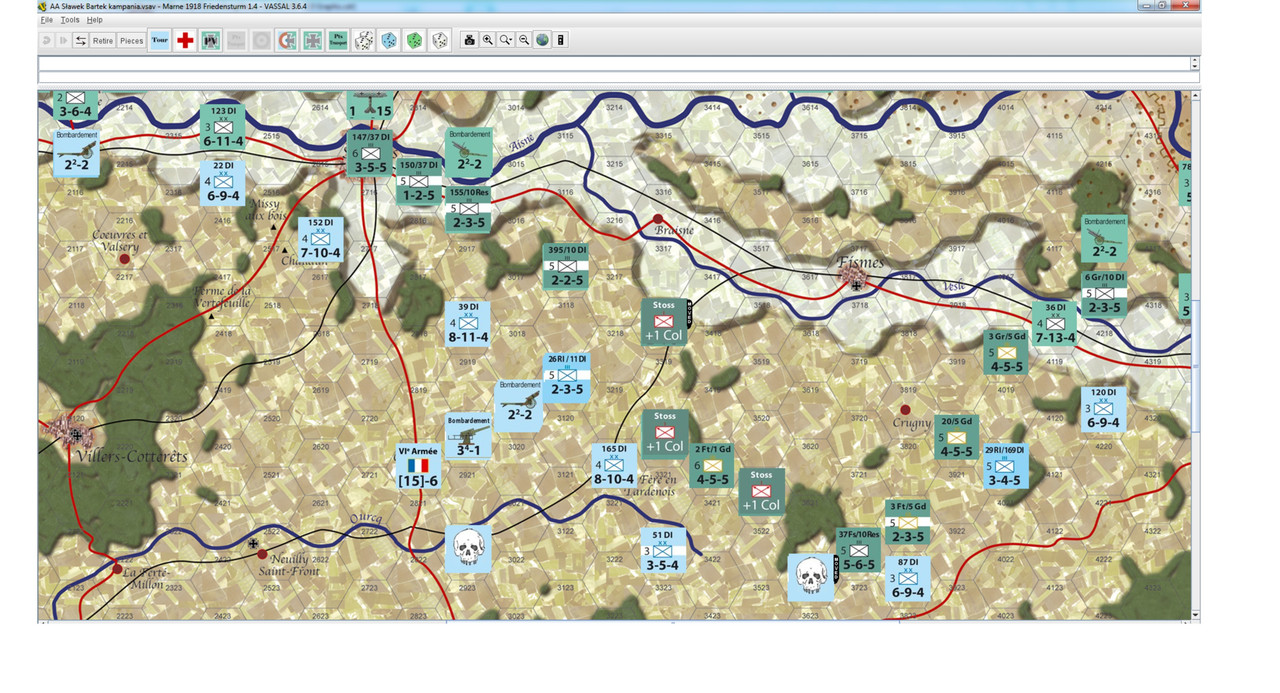This screenshot has height=693, width=1280.
Task: Click the Crugny village label
Action: pyautogui.click(x=911, y=423)
